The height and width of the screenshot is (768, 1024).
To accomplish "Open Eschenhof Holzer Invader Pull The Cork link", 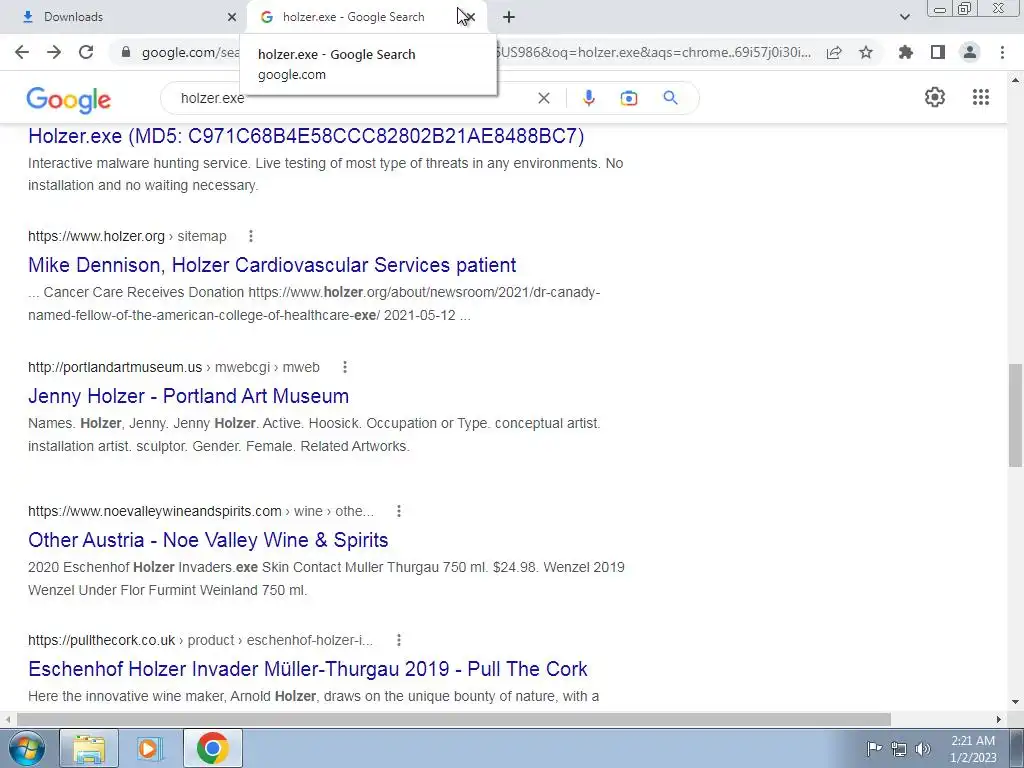I will coord(308,669).
